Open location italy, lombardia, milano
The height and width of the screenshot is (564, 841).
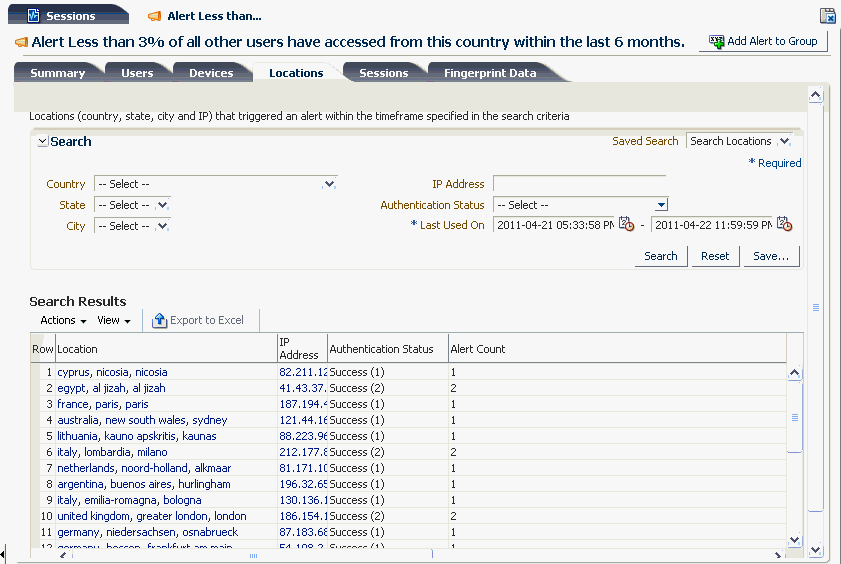pos(112,452)
